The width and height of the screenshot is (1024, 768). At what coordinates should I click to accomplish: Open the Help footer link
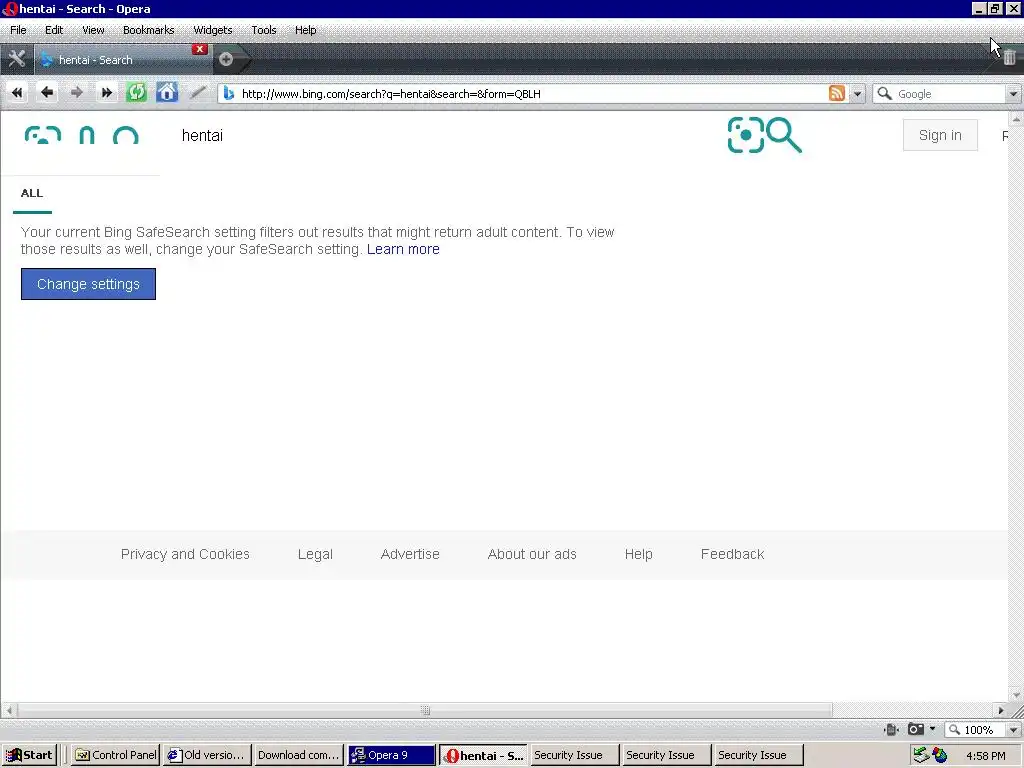(x=639, y=554)
